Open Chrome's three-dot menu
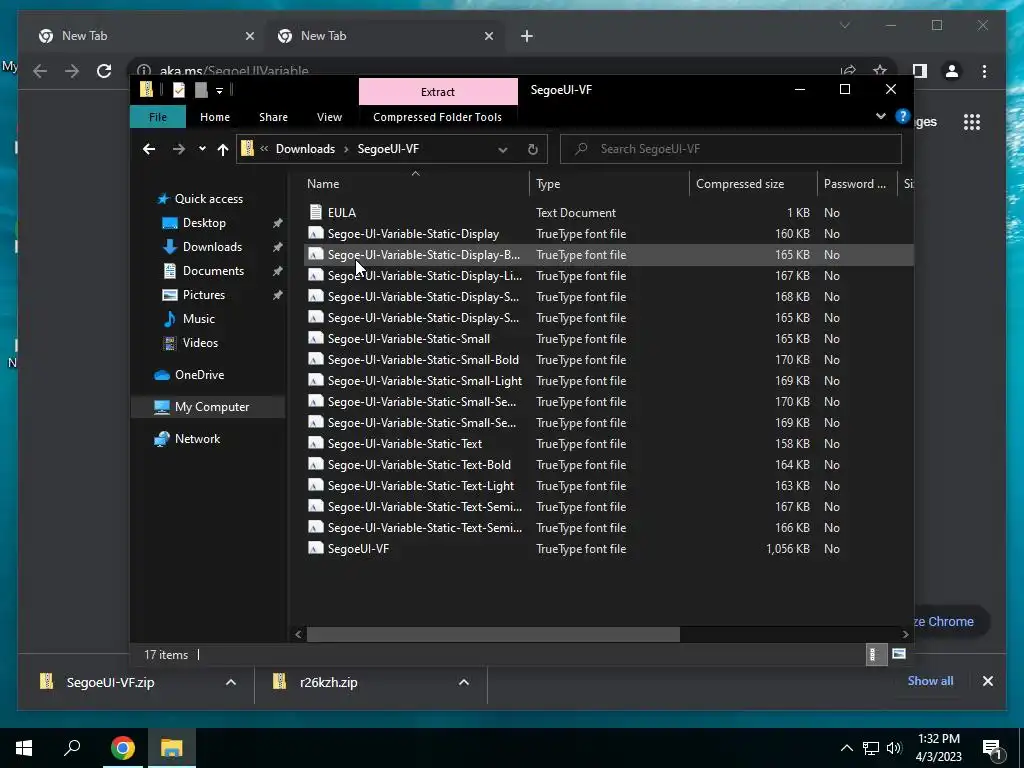Screen dimensions: 1024x768 tap(984, 71)
